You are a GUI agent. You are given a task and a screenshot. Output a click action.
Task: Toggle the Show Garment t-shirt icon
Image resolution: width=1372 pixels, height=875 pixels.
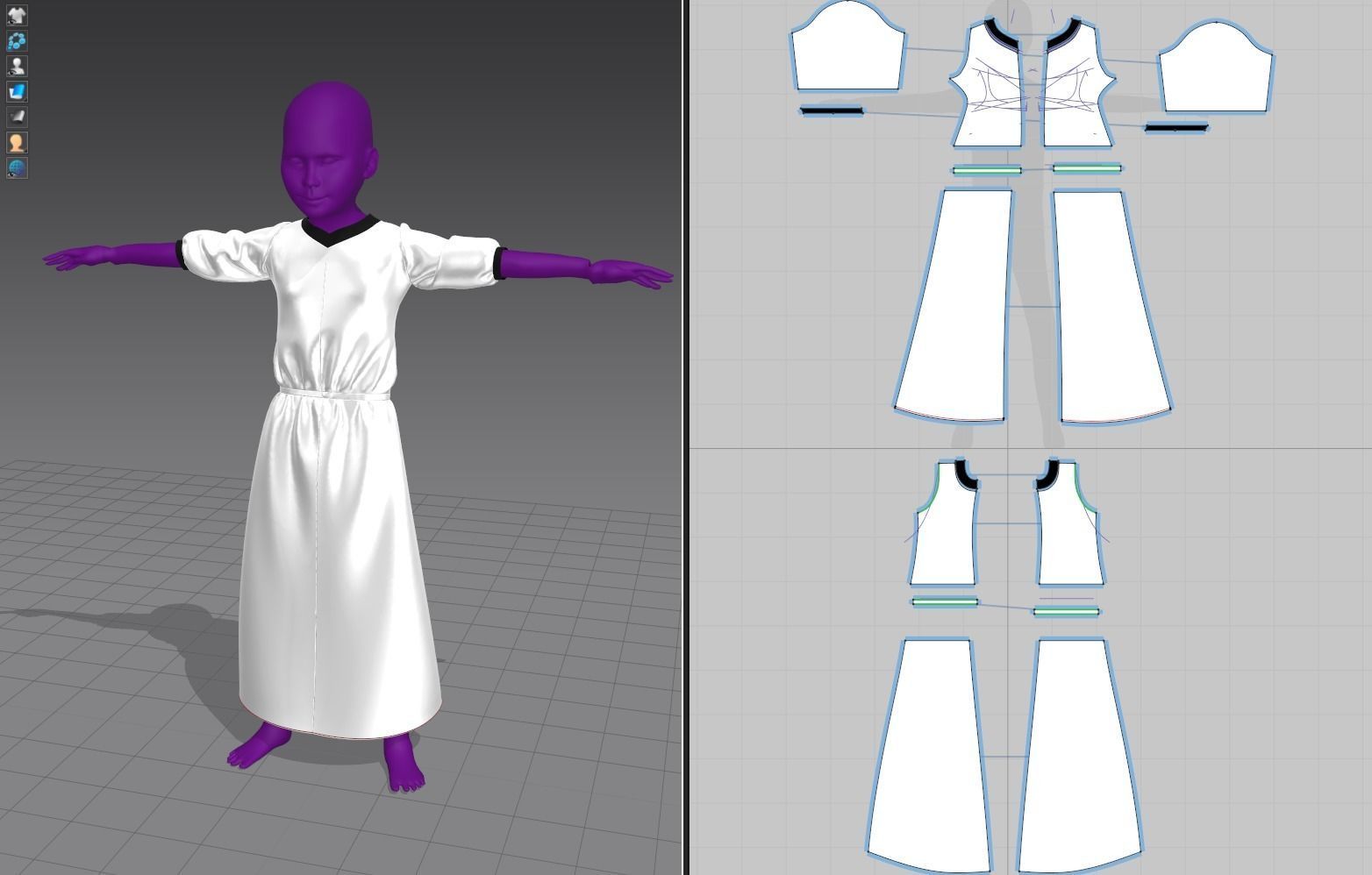point(17,15)
